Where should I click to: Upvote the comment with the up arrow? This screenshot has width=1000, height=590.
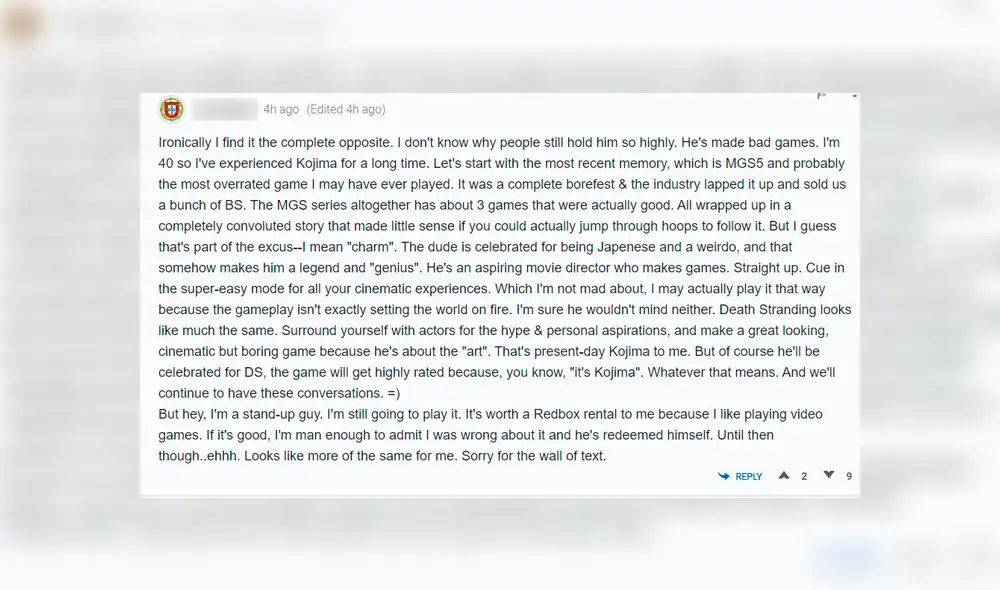click(x=784, y=476)
